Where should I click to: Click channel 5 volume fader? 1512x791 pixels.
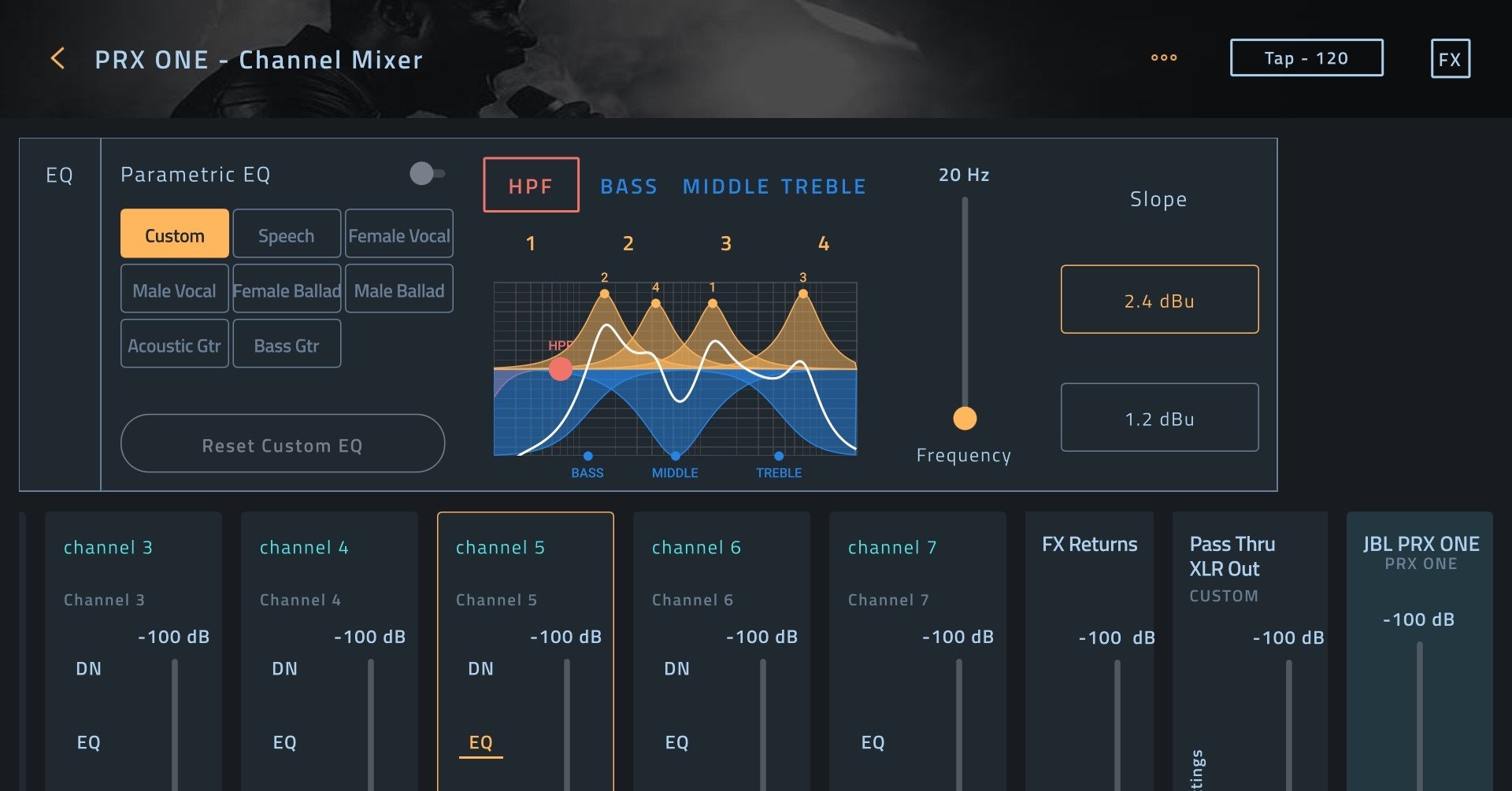[x=567, y=724]
